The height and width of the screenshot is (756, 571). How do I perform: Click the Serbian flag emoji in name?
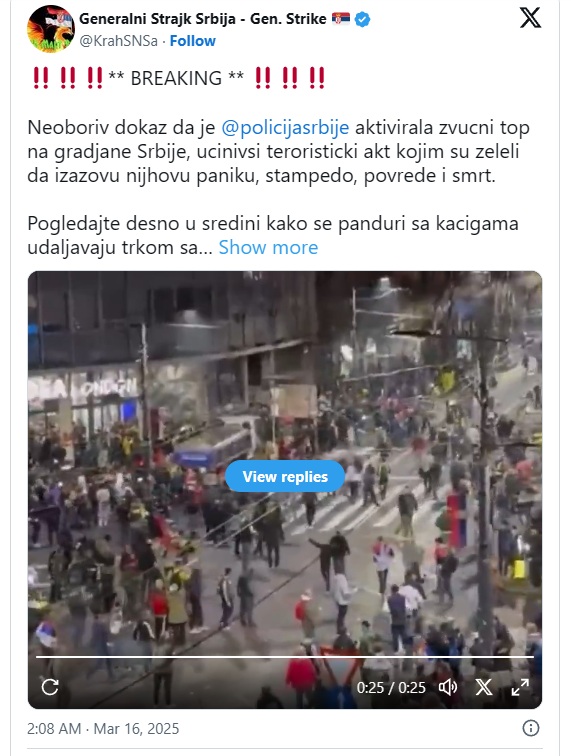point(340,19)
